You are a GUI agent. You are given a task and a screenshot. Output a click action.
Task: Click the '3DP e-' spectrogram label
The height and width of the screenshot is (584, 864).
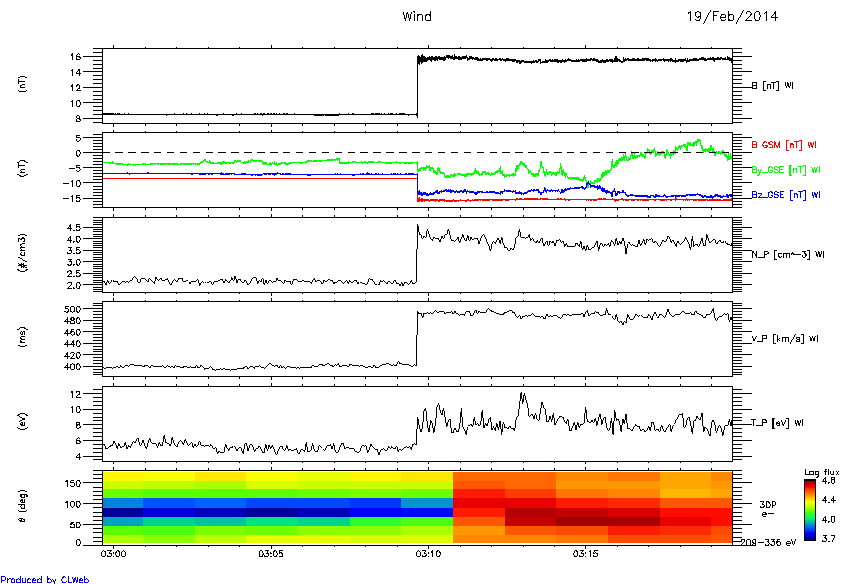tap(768, 509)
